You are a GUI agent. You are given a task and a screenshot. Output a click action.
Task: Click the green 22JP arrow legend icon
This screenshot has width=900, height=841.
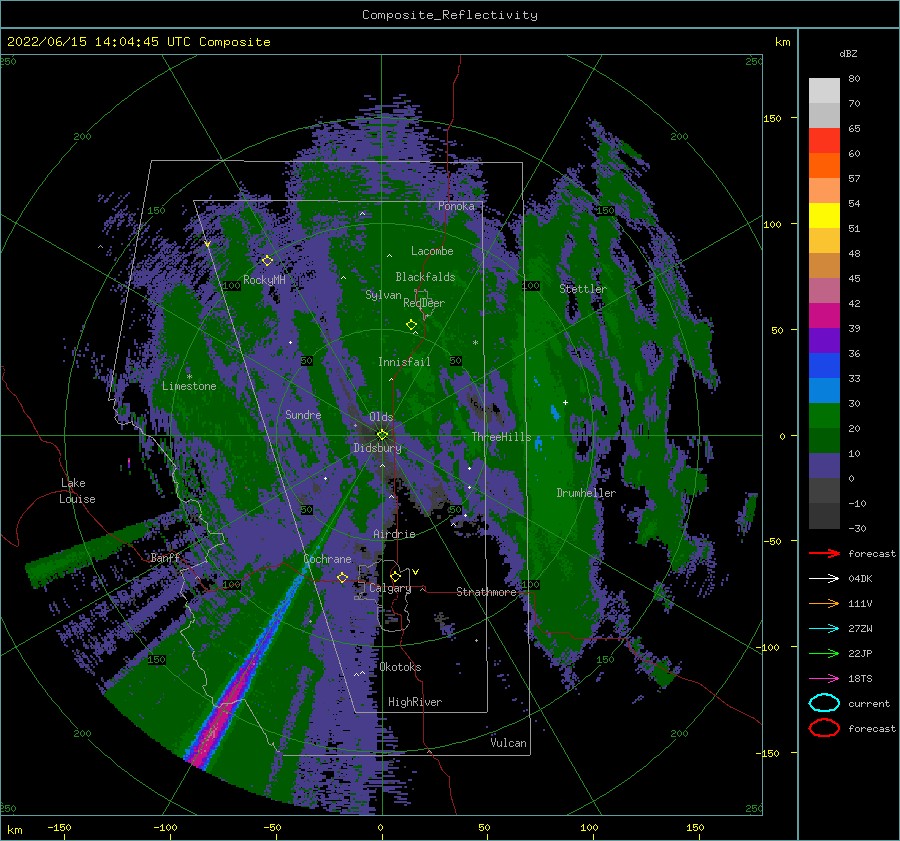pos(824,653)
